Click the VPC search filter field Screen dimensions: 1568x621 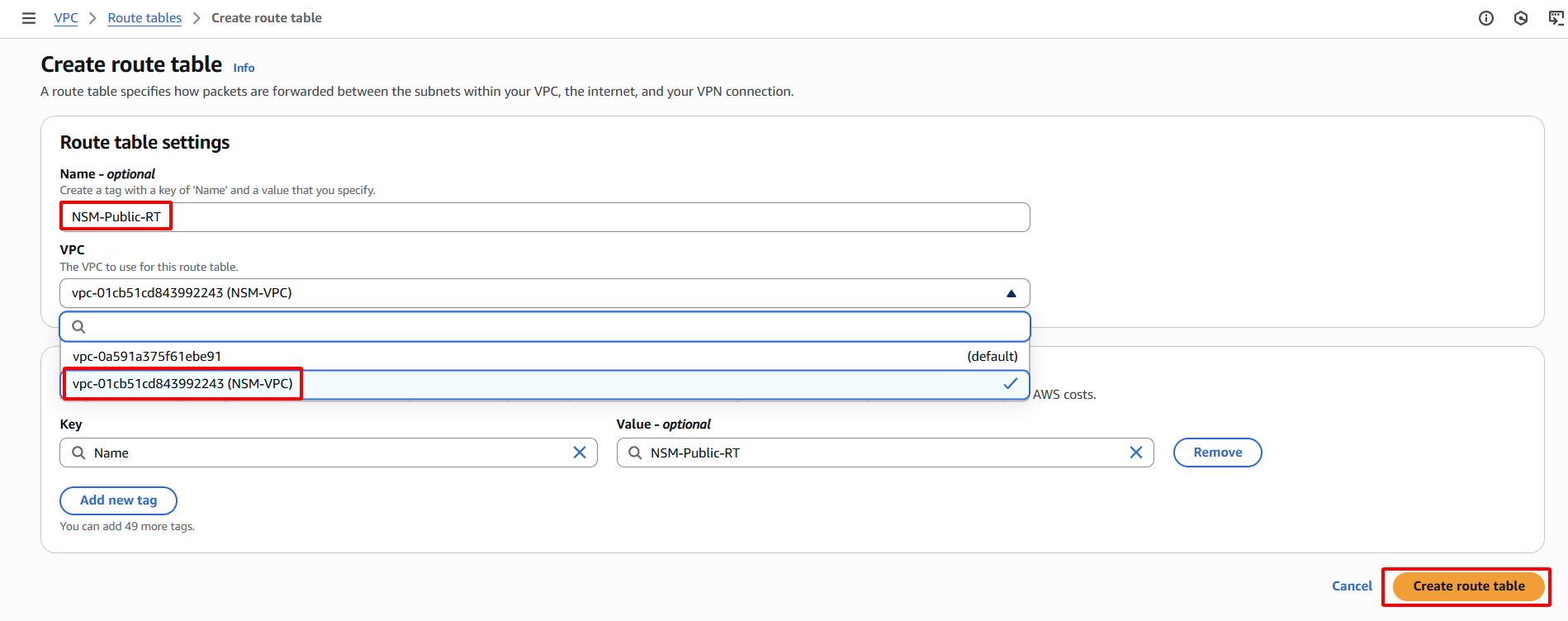[545, 327]
